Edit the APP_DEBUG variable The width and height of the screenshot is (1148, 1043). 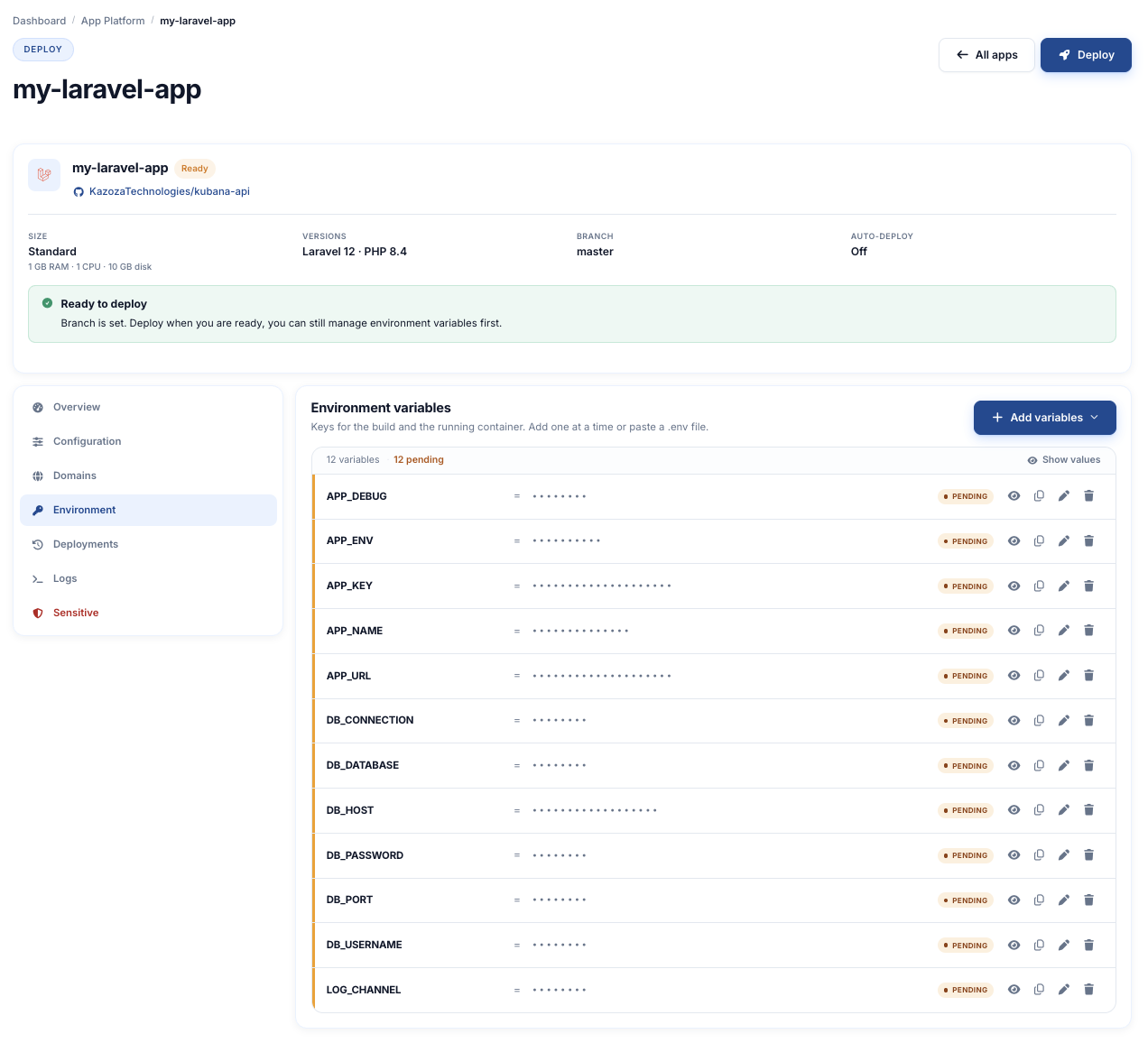click(1064, 496)
